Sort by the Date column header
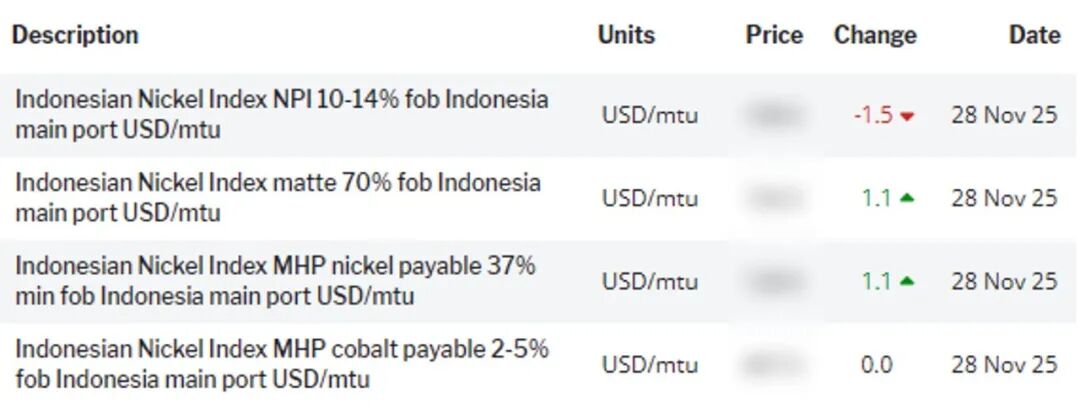Image resolution: width=1080 pixels, height=420 pixels. coord(1034,35)
